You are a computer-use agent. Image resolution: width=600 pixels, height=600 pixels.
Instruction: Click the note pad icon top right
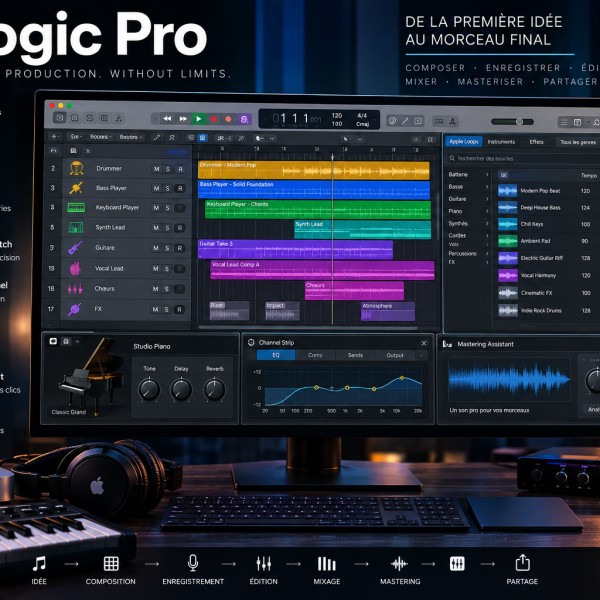point(577,122)
